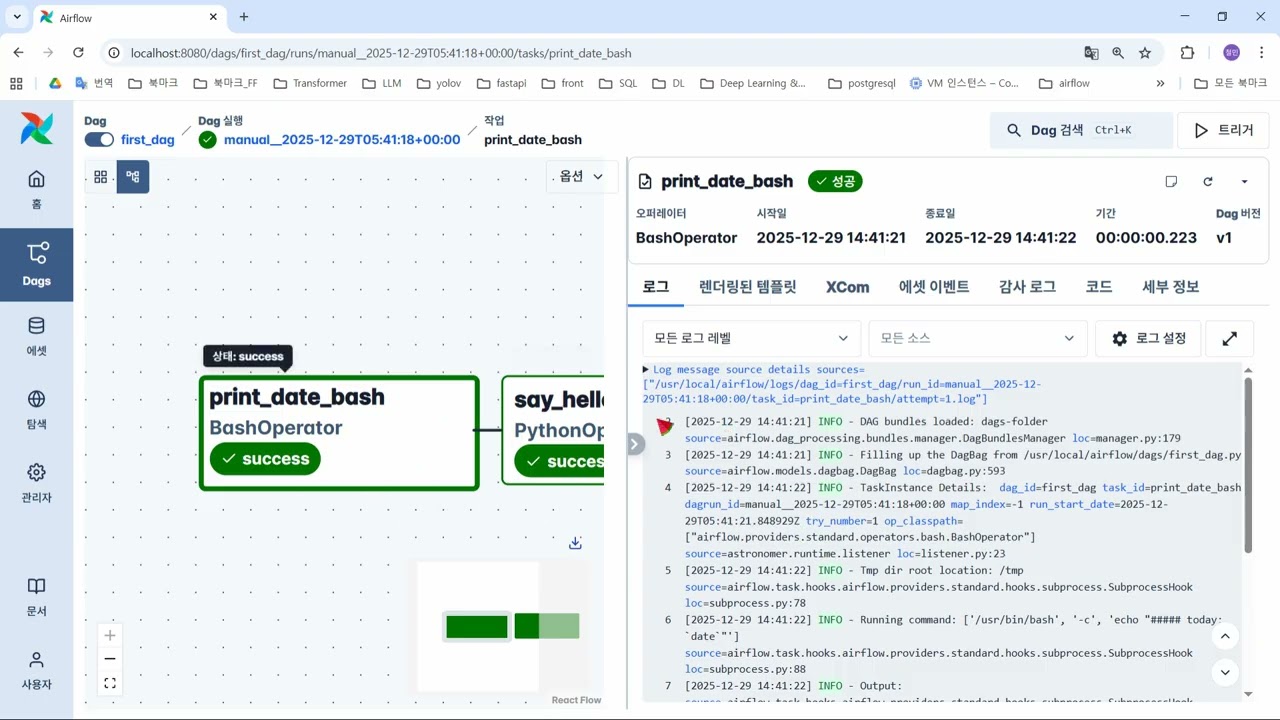The height and width of the screenshot is (720, 1280).
Task: Open the XCom tab
Action: pos(847,287)
